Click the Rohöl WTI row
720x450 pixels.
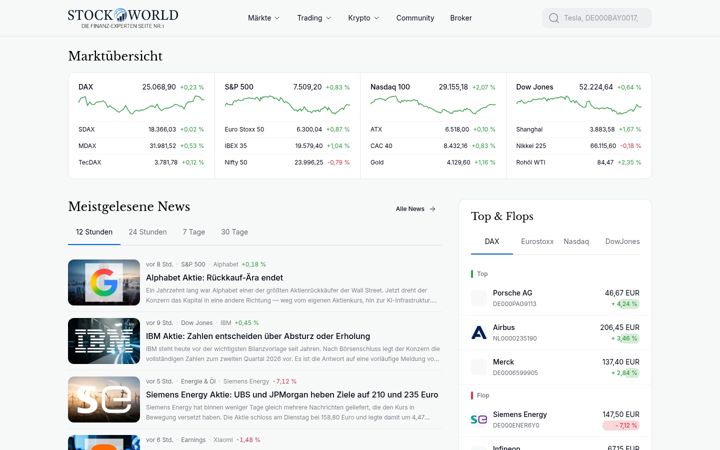point(579,163)
